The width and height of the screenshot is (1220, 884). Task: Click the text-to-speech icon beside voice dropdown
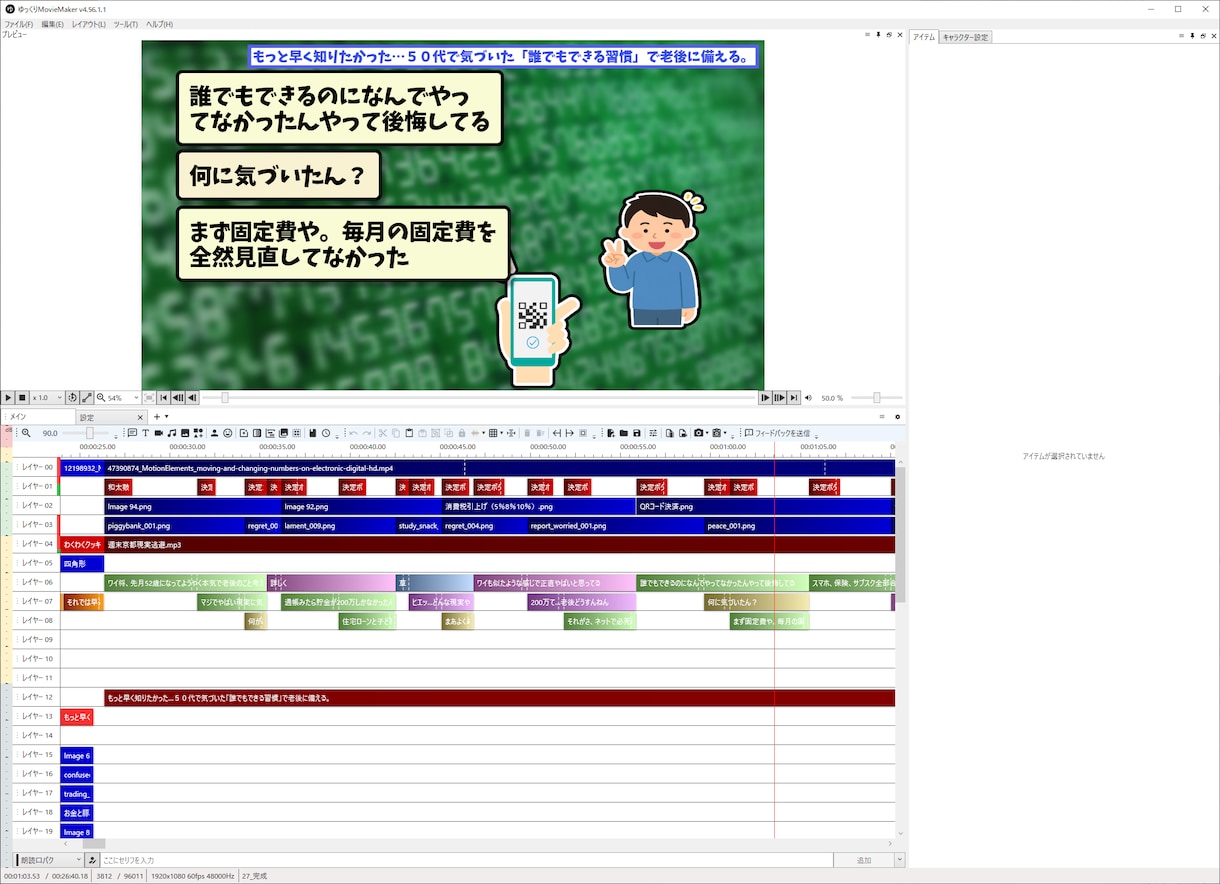click(92, 860)
